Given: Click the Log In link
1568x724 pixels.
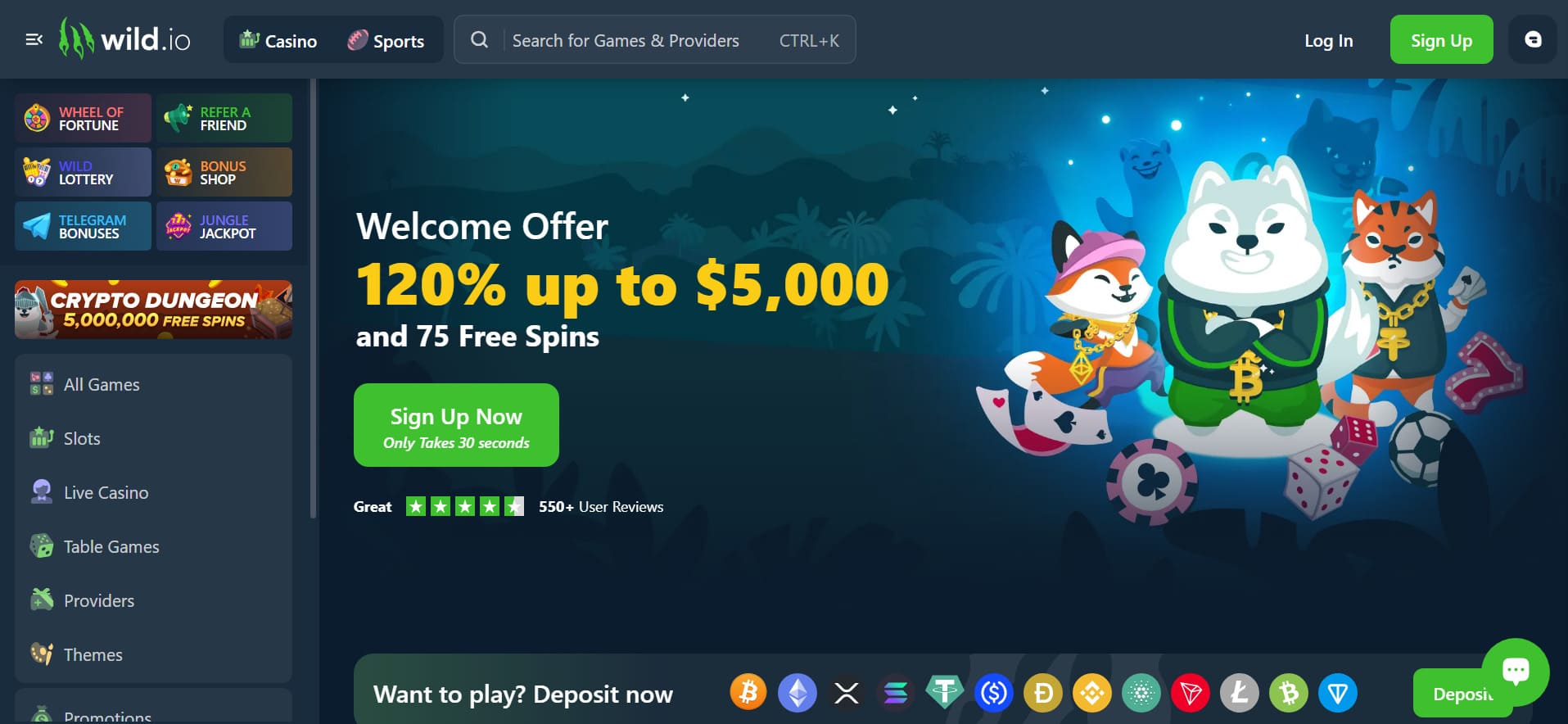Looking at the screenshot, I should (x=1328, y=40).
